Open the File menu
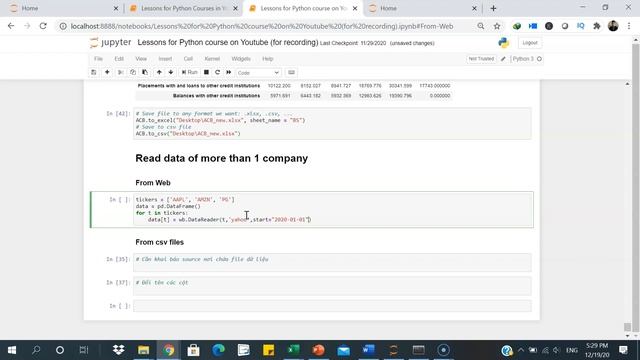Screen dimensions: 640x360 click(98, 59)
